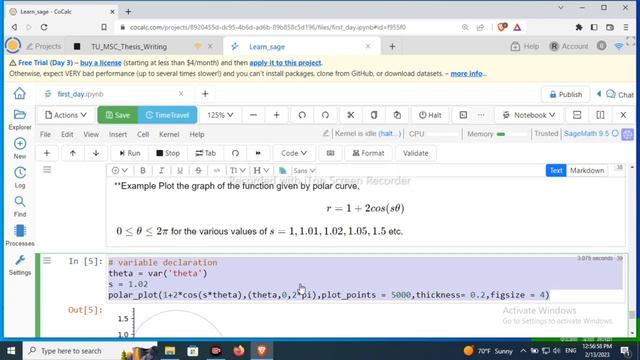Run the selected cell
This screenshot has height=360, width=640.
pyautogui.click(x=130, y=153)
